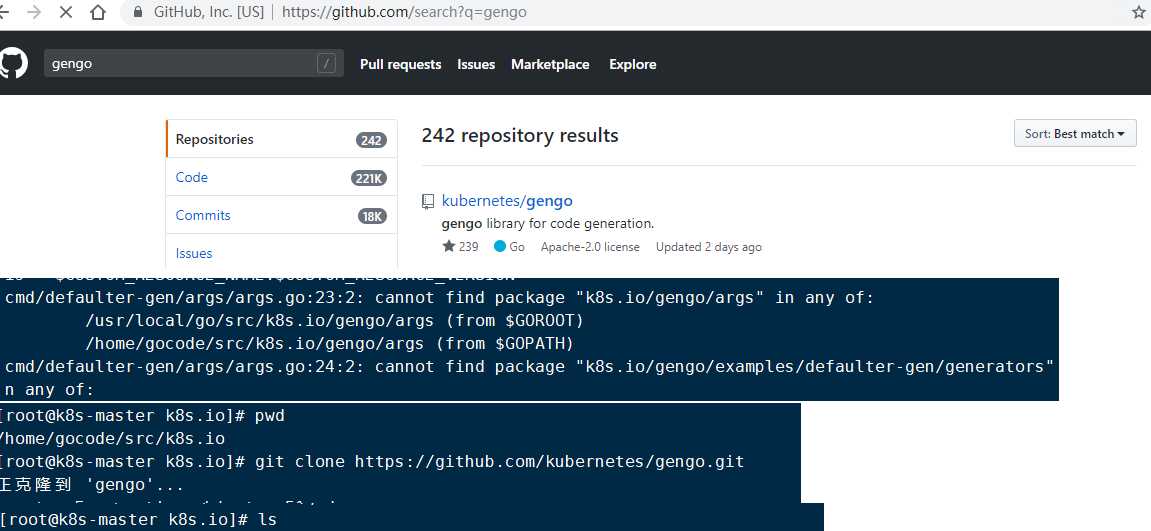Image resolution: width=1151 pixels, height=531 pixels.
Task: Open Issues in the GitHub header
Action: coord(476,65)
